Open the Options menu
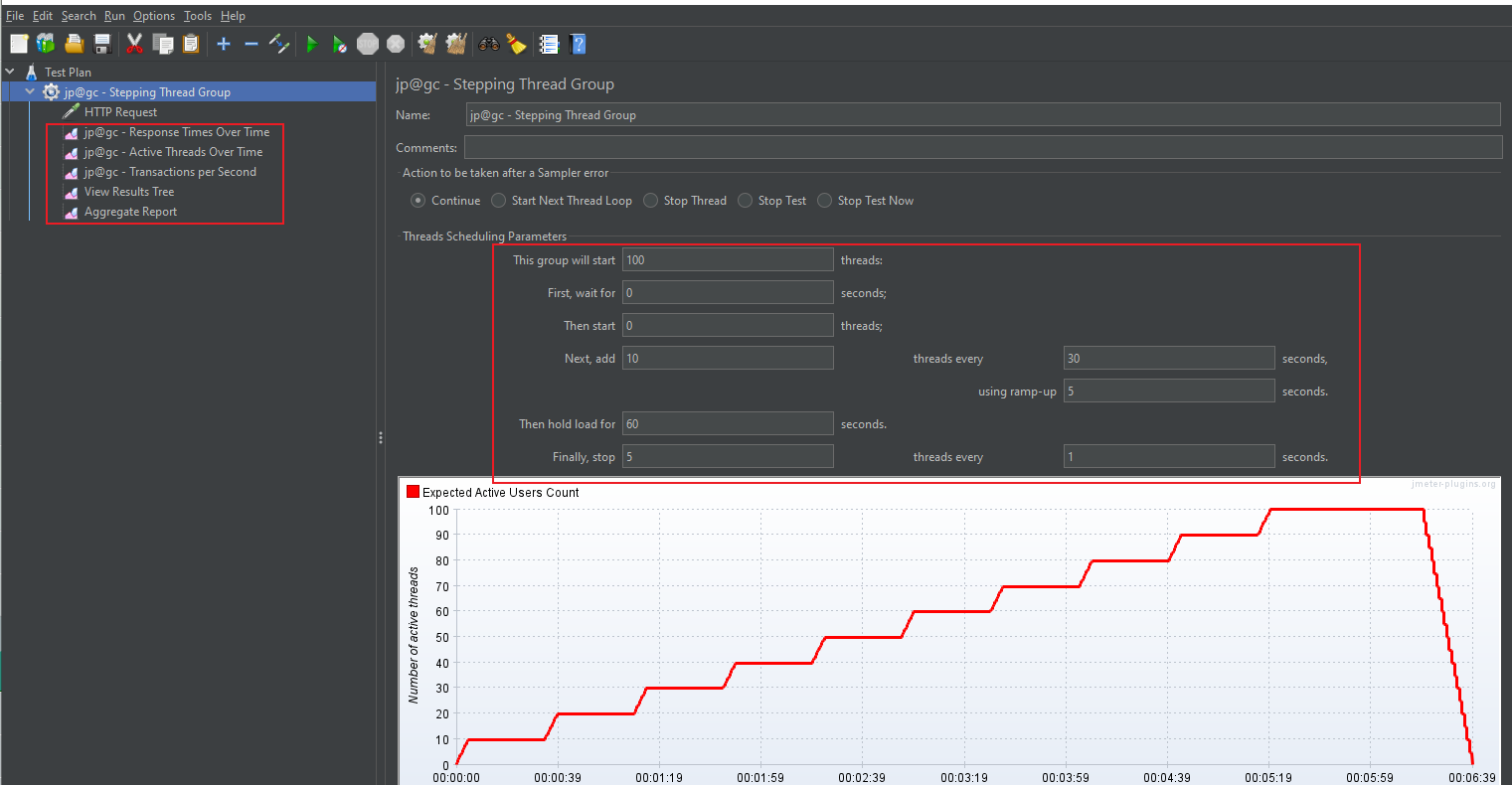 [154, 16]
